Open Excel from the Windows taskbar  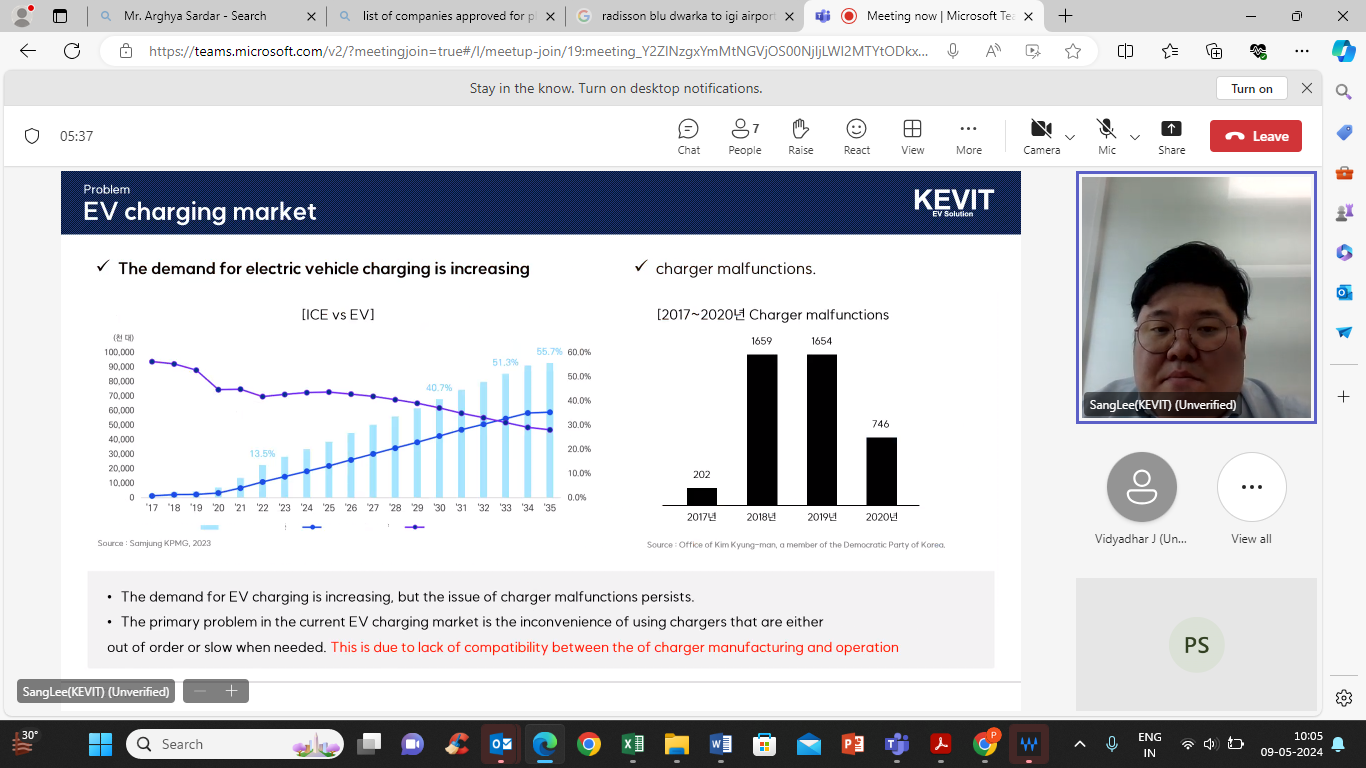coord(632,744)
